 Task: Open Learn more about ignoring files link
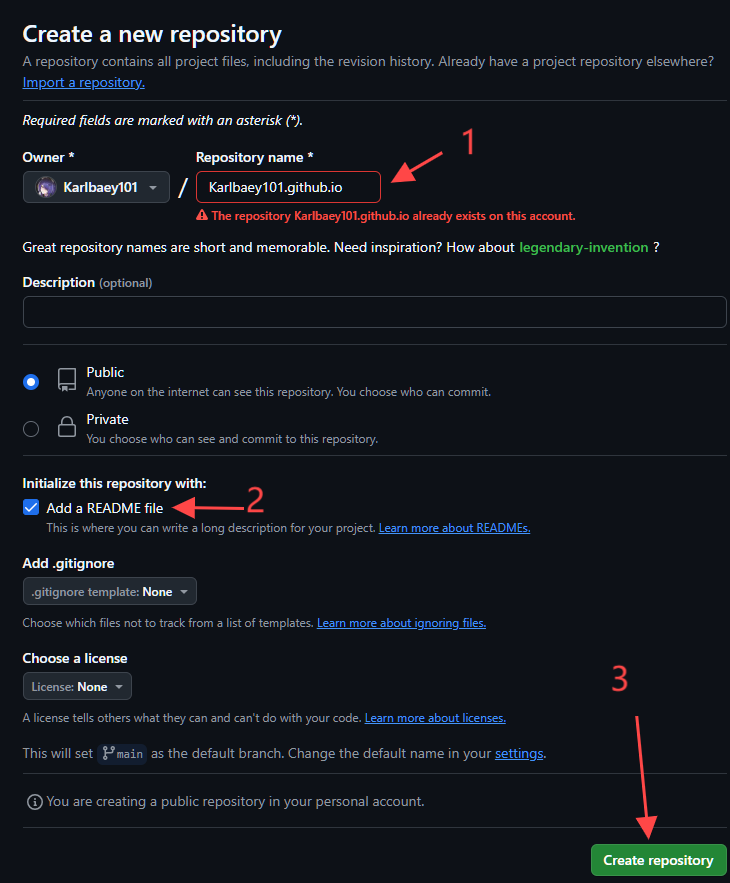401,623
